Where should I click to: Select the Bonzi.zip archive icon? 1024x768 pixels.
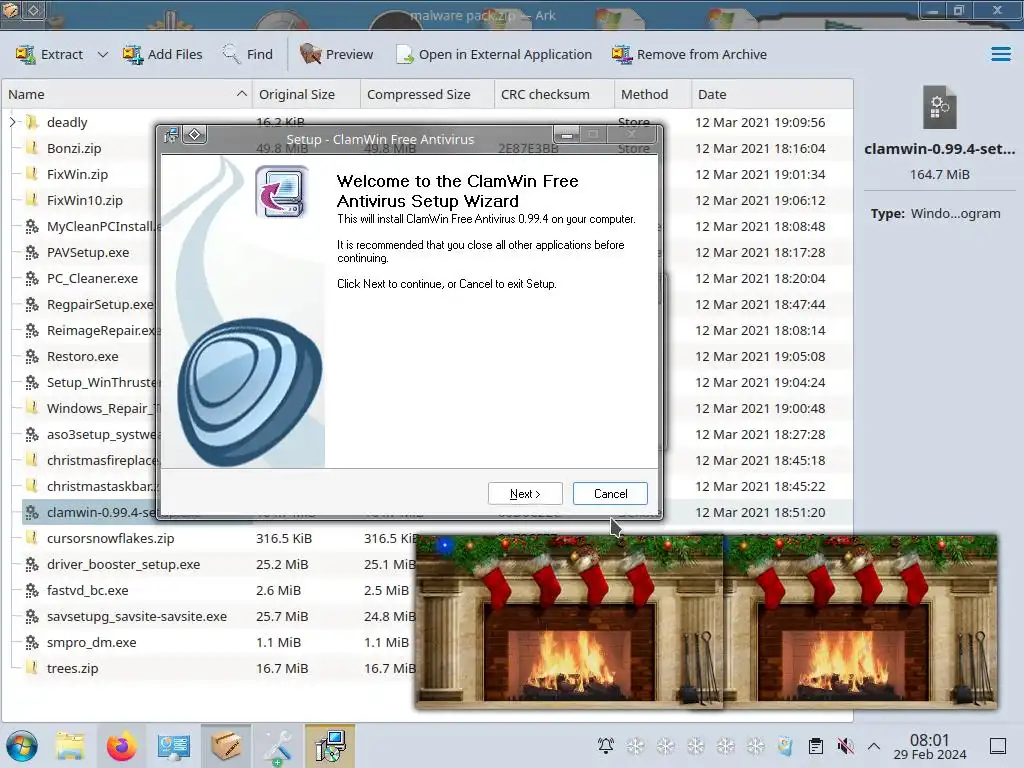pos(31,148)
